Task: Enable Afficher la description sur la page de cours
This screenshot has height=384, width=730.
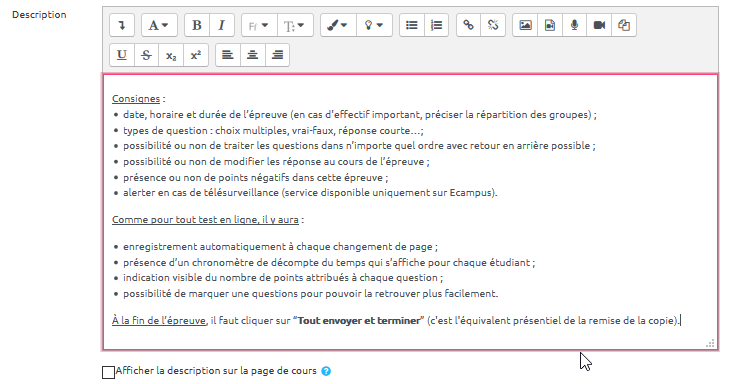Action: 108,372
